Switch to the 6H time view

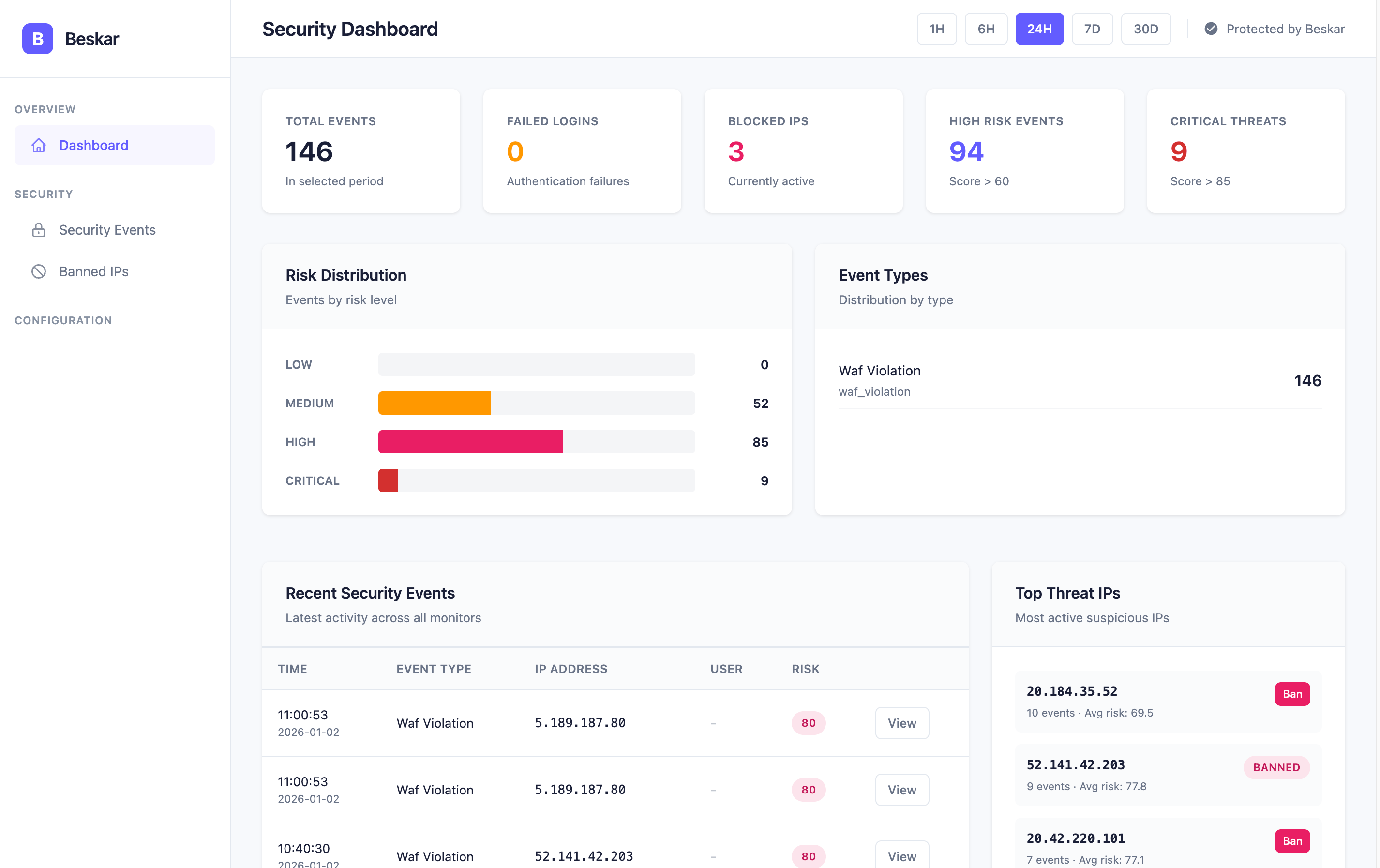986,29
